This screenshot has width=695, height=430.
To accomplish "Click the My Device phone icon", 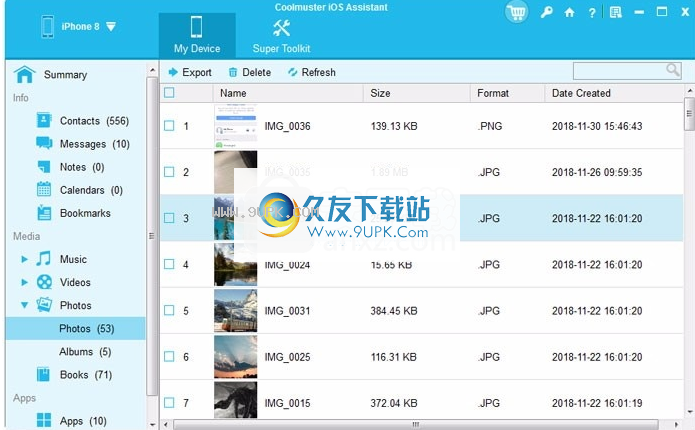I will click(196, 27).
